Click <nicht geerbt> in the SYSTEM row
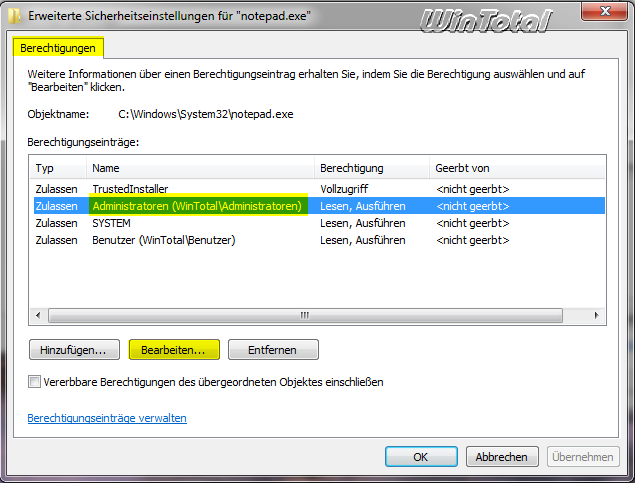 coord(473,223)
